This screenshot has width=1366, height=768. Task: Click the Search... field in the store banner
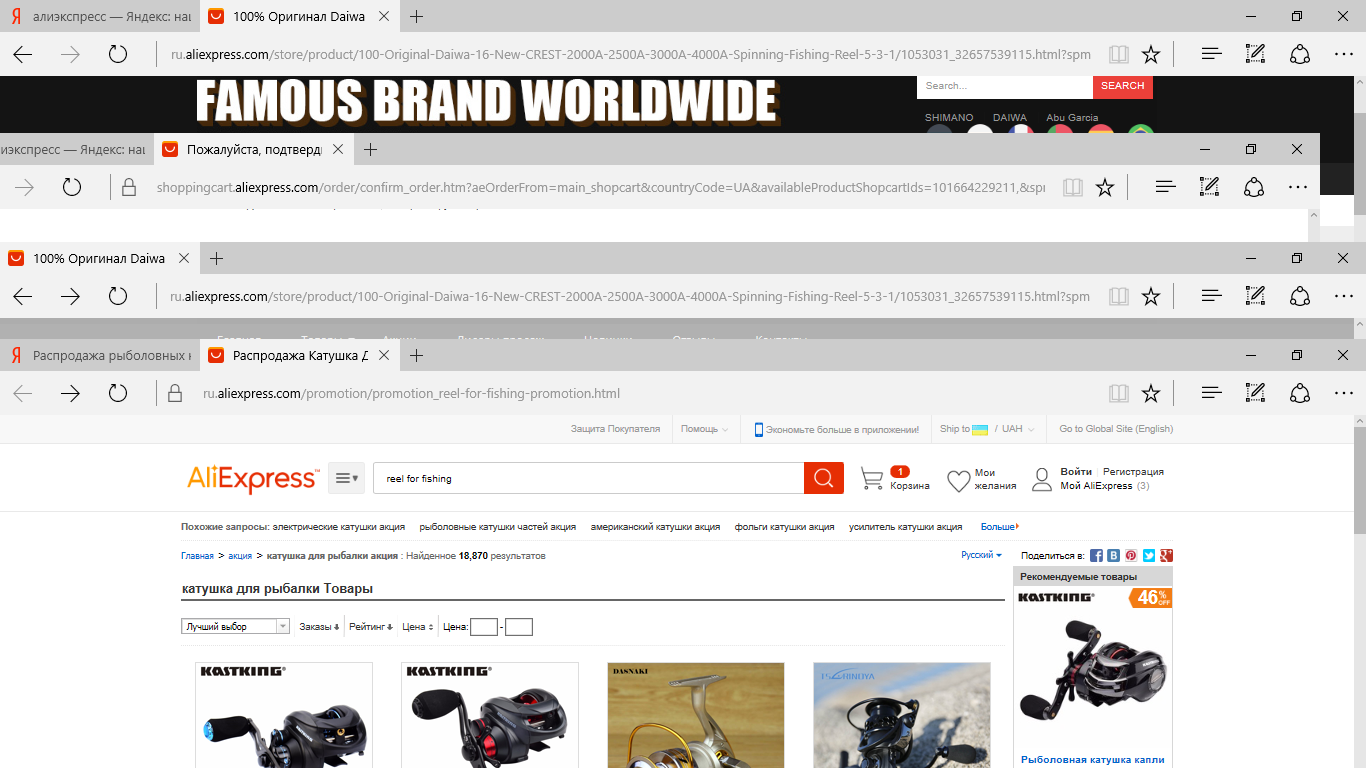[1005, 86]
